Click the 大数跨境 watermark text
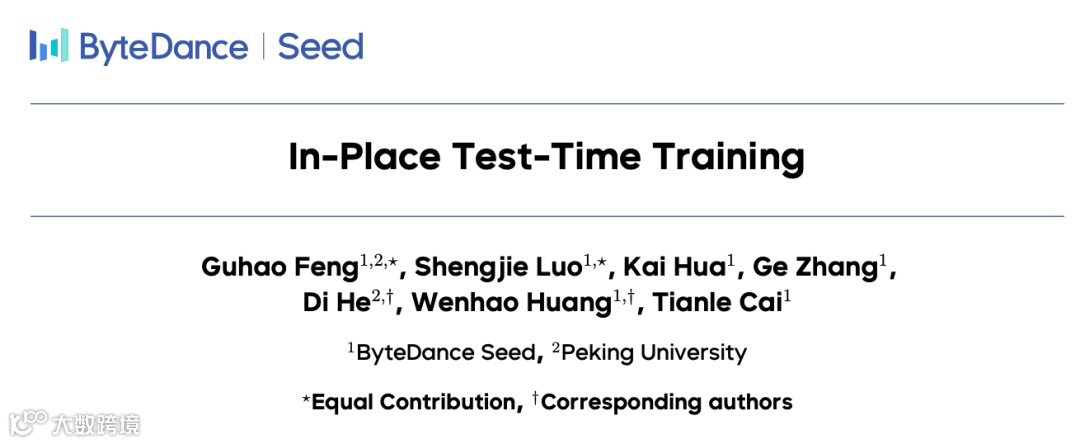1080x444 pixels. [96, 425]
